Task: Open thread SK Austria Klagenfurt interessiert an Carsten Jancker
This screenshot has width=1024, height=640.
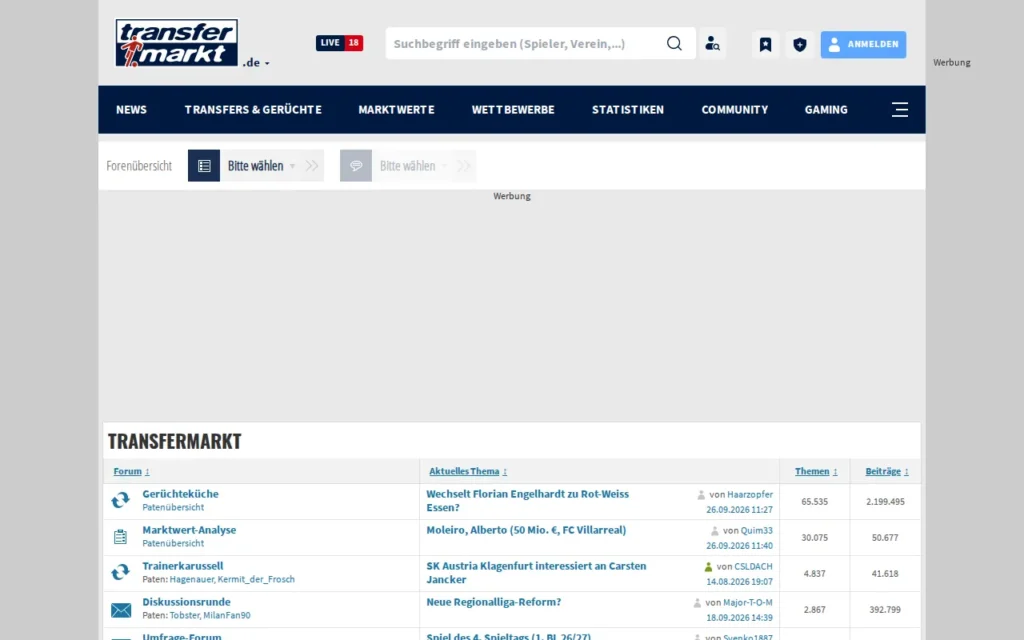Action: pyautogui.click(x=536, y=572)
